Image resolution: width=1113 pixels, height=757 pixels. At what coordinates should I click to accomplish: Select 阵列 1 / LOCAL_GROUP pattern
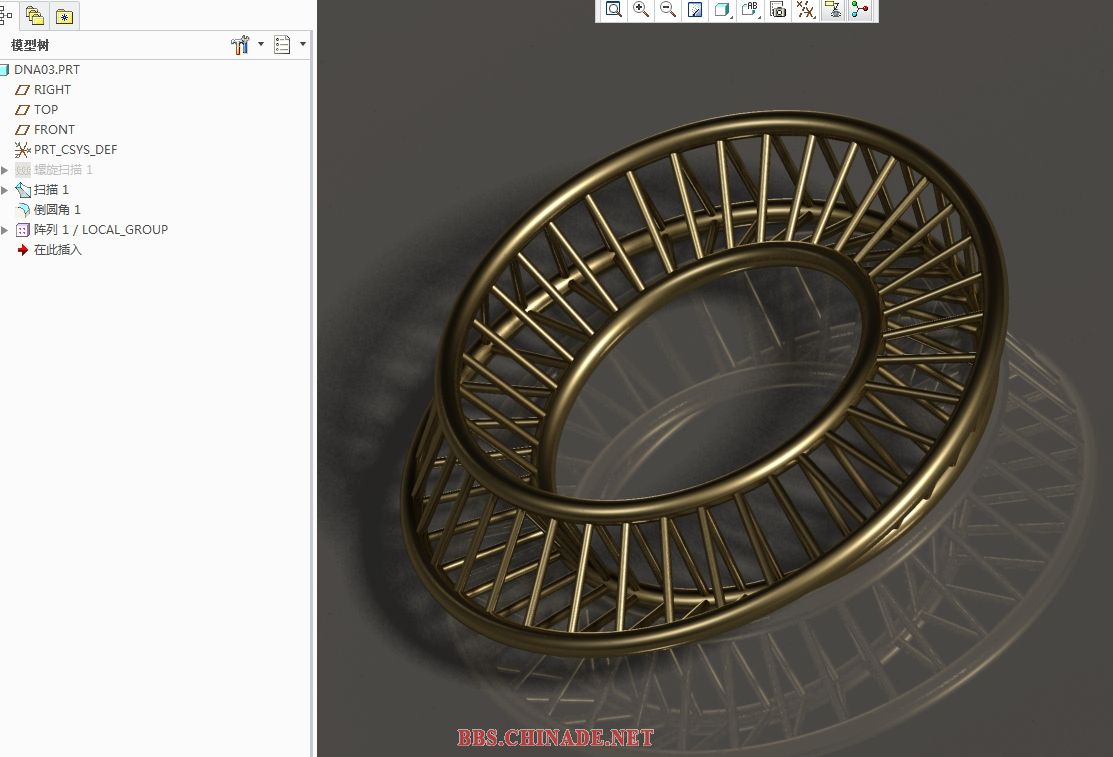coord(101,229)
